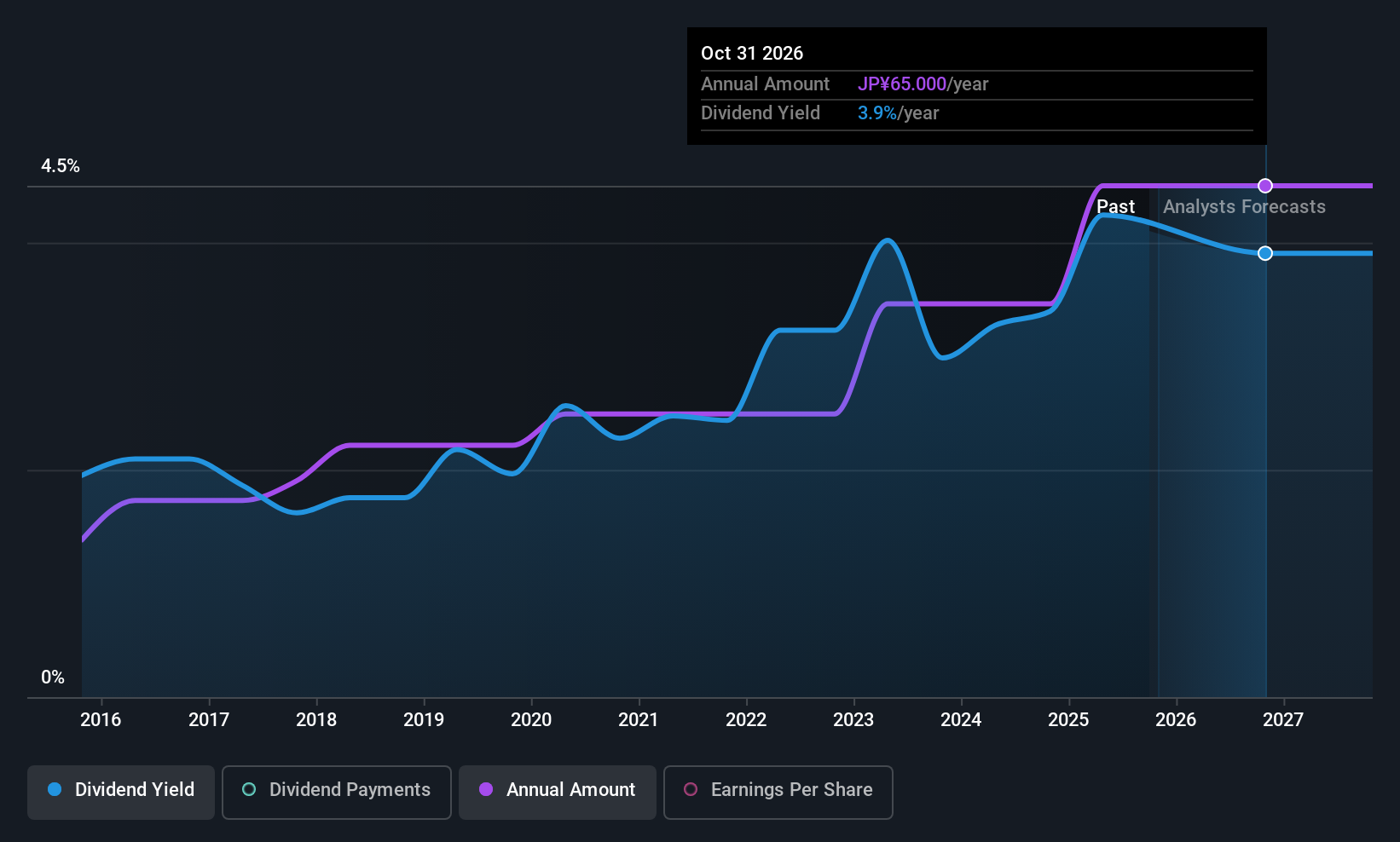The width and height of the screenshot is (1400, 842).
Task: Select the Analysts Forecasts section label
Action: point(1244,206)
